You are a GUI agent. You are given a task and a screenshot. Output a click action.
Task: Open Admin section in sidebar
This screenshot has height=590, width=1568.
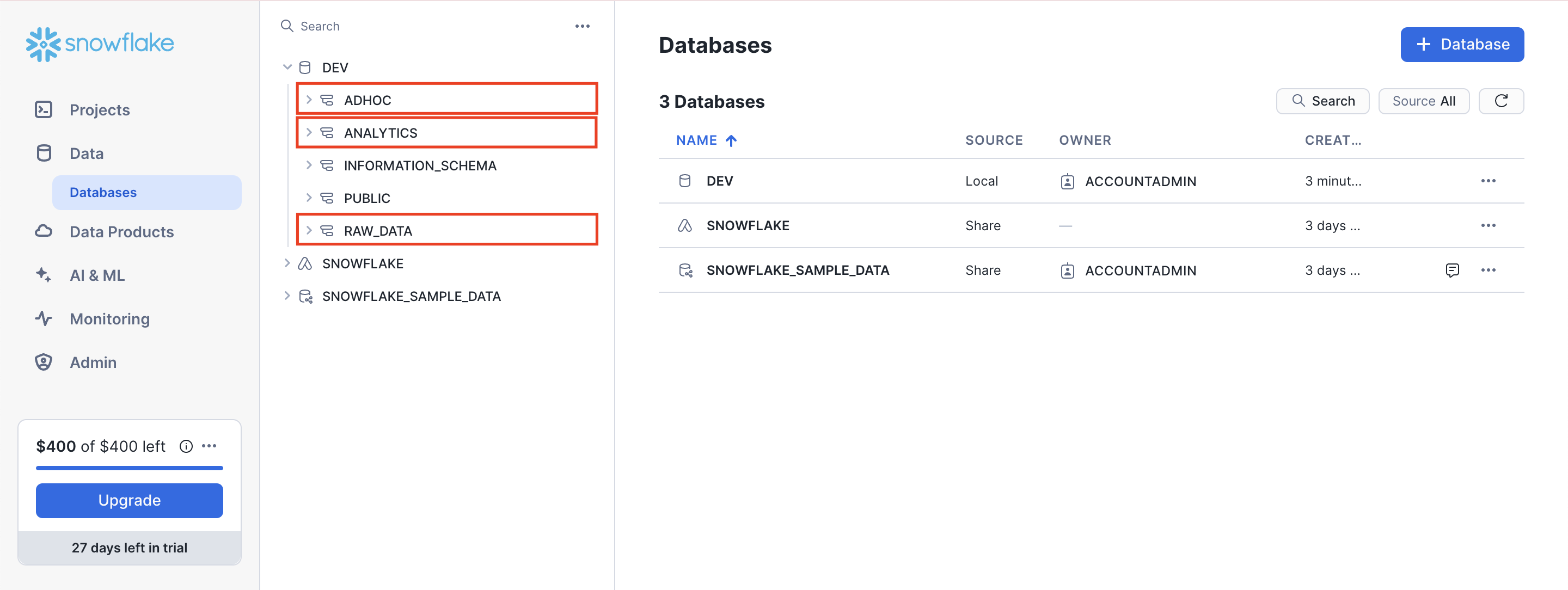point(93,362)
